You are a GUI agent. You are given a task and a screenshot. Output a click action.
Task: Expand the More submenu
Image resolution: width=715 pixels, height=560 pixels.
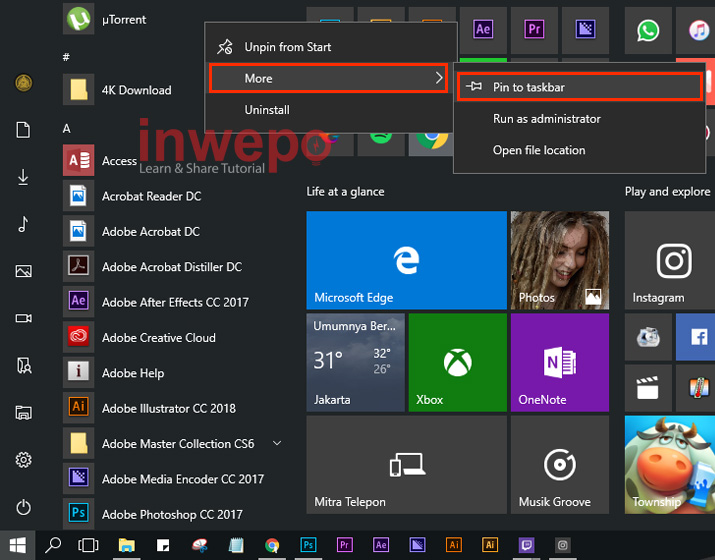pyautogui.click(x=328, y=78)
